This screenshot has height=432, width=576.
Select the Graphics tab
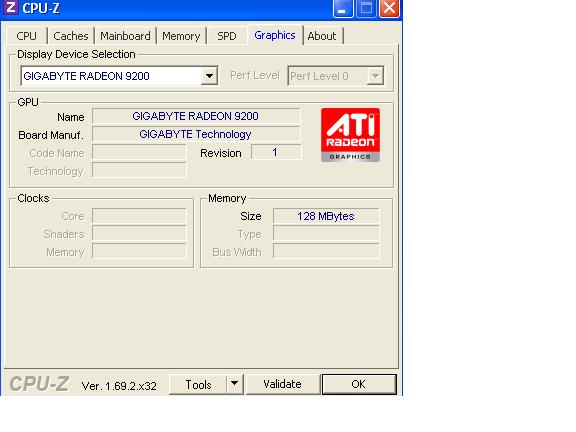[275, 35]
